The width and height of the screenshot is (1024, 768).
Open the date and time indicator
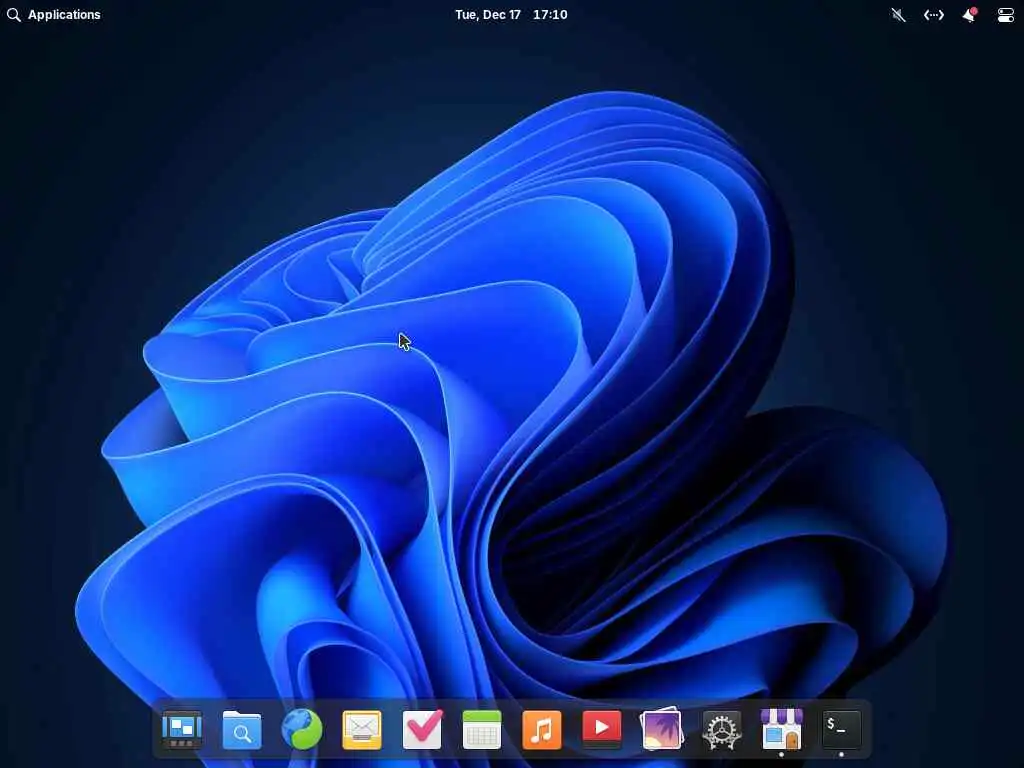click(x=511, y=14)
